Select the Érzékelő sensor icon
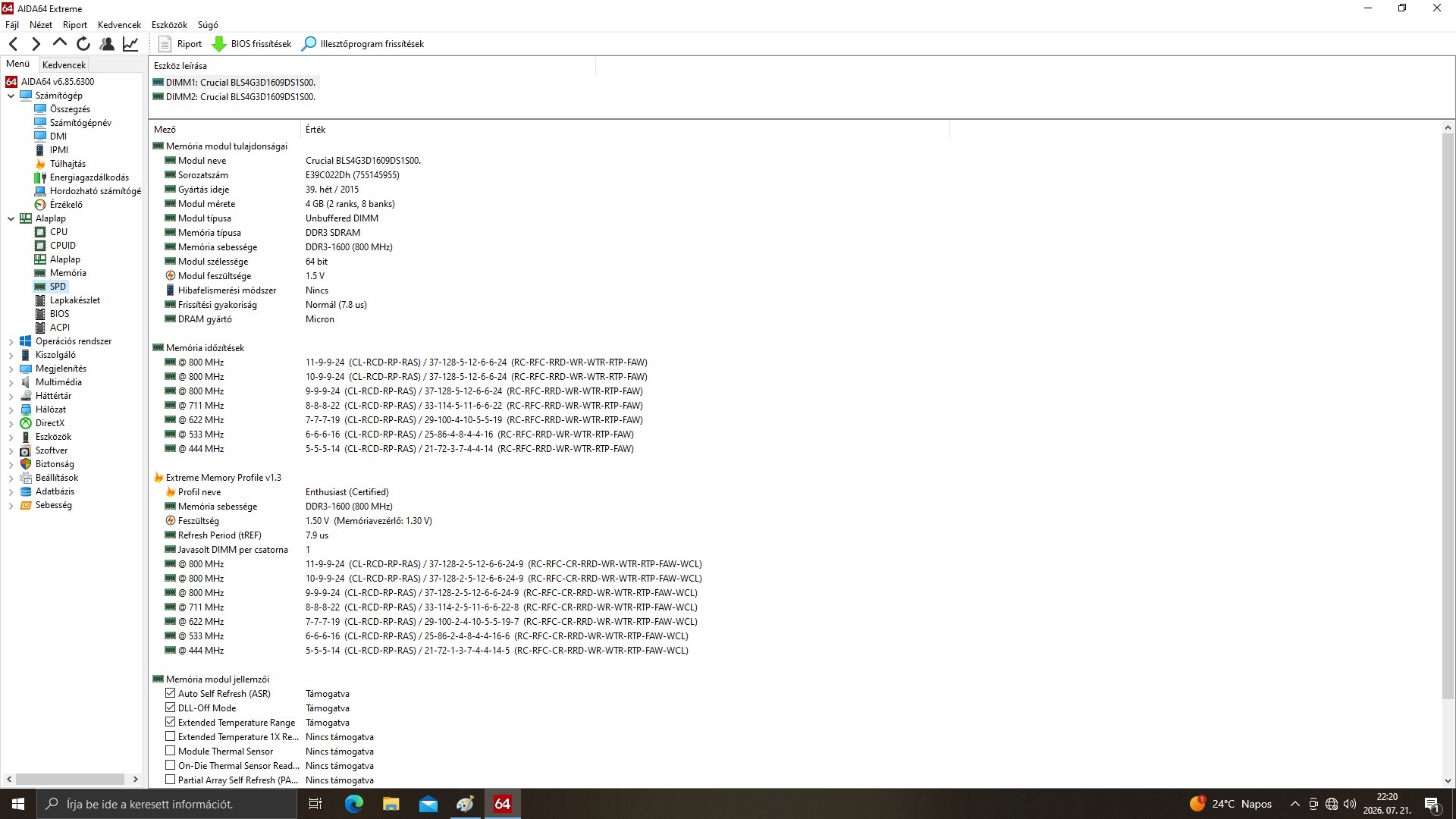Image resolution: width=1456 pixels, height=819 pixels. point(40,205)
